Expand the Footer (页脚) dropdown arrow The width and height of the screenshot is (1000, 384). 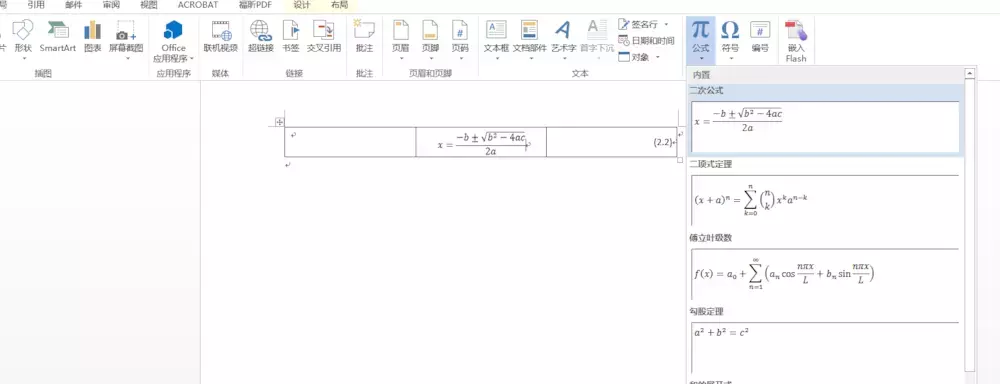[x=430, y=59]
